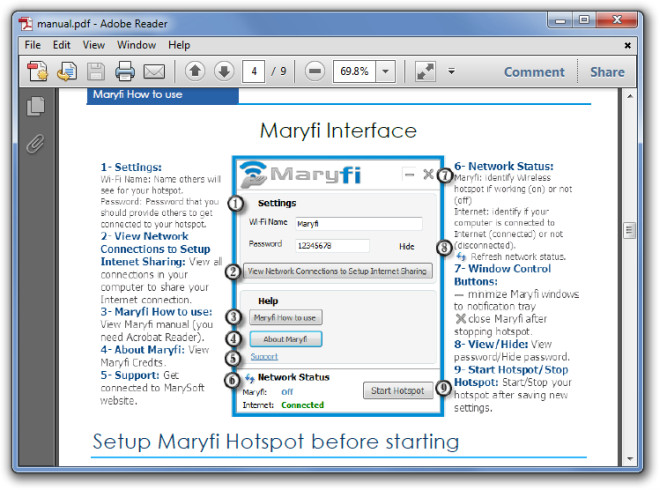Open the zoom level dropdown arrow

tap(385, 72)
